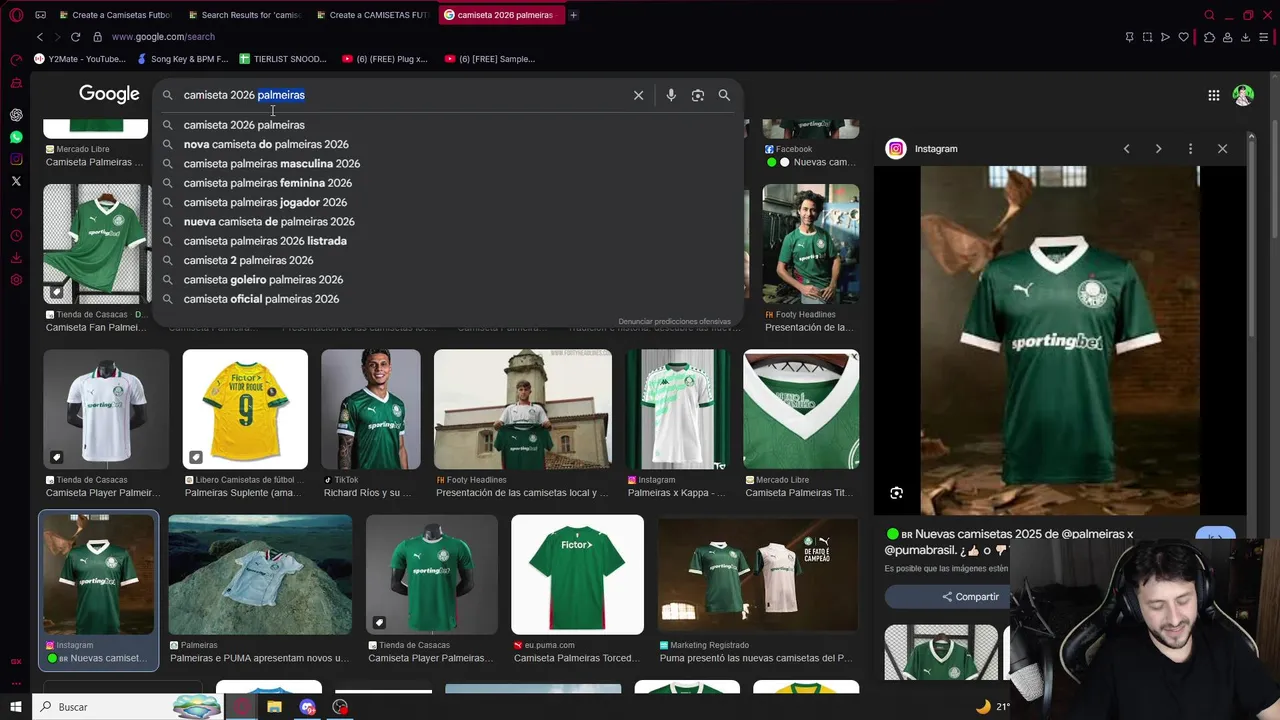Open TIERLIST SNOOD bookmark

pyautogui.click(x=284, y=59)
